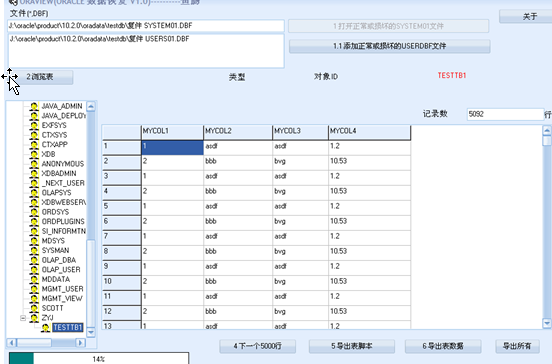This screenshot has height=364, width=552.
Task: Click the 记录数 field showing 5092
Action: click(505, 114)
